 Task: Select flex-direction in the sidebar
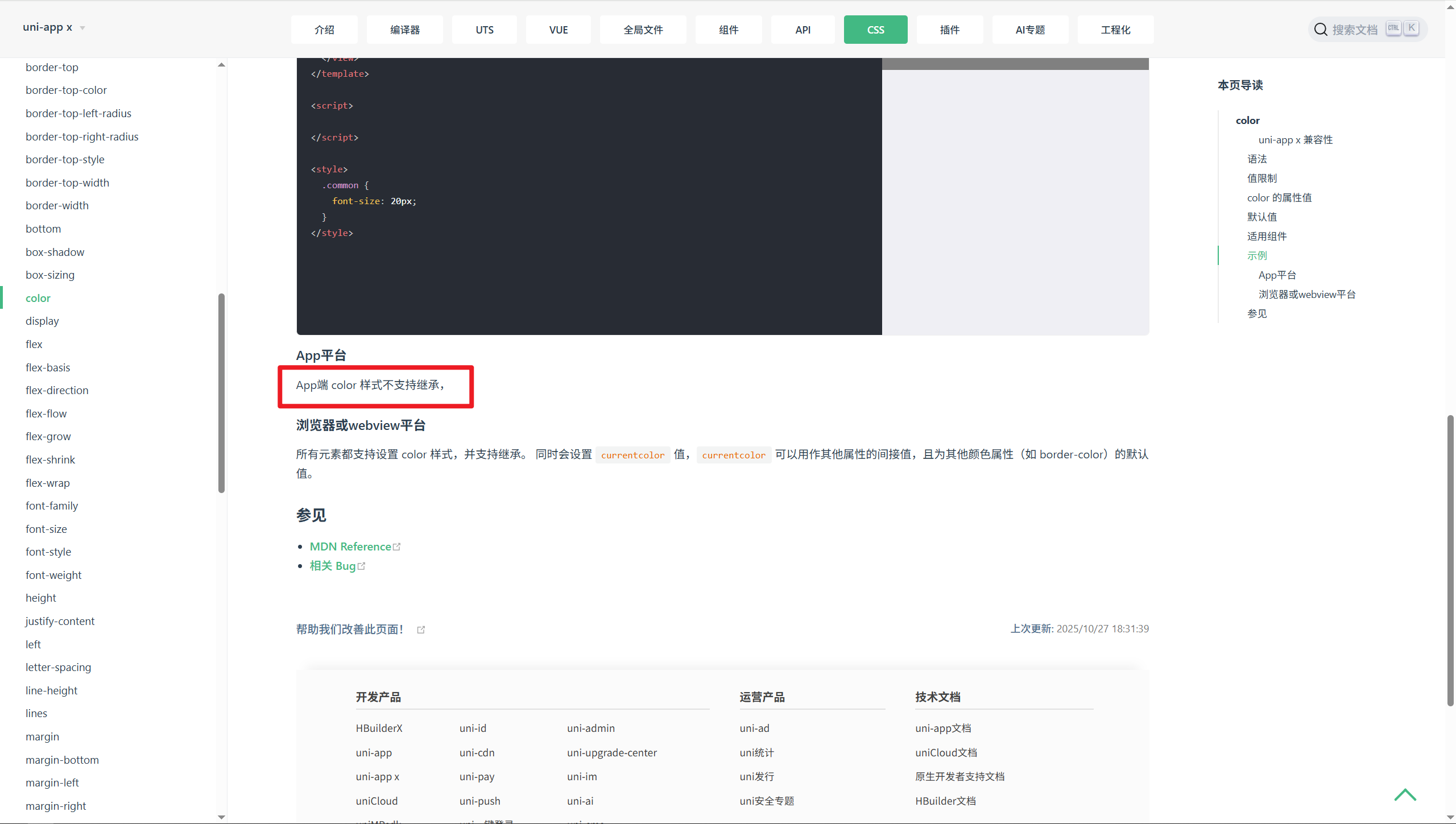(x=57, y=390)
